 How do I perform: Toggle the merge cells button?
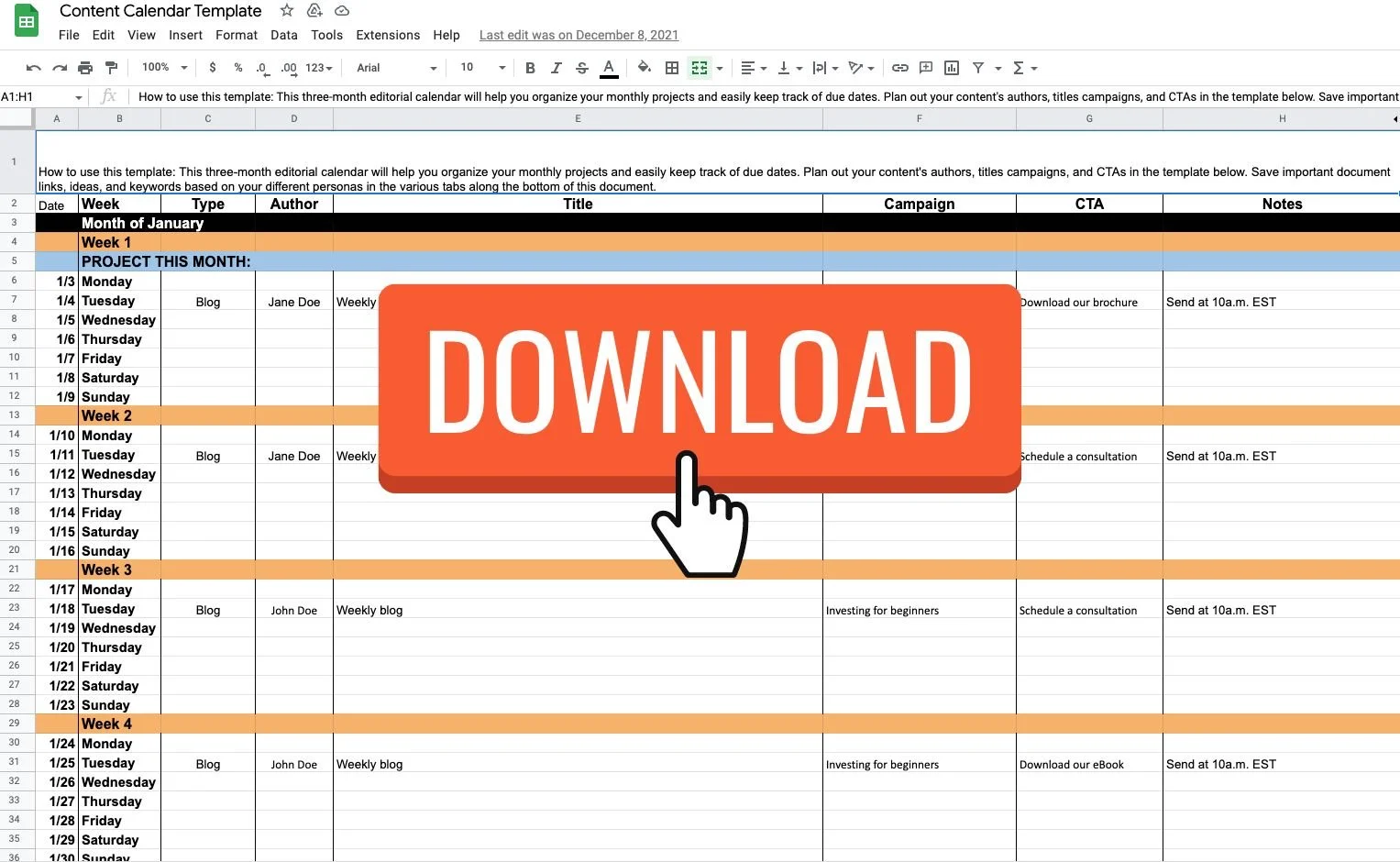pyautogui.click(x=700, y=68)
